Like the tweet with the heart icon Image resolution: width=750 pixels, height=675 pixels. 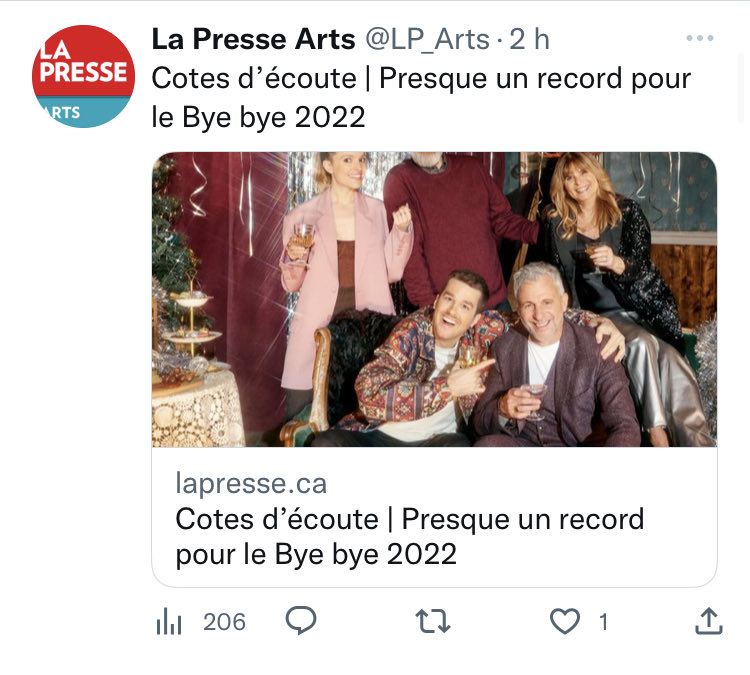pyautogui.click(x=565, y=621)
